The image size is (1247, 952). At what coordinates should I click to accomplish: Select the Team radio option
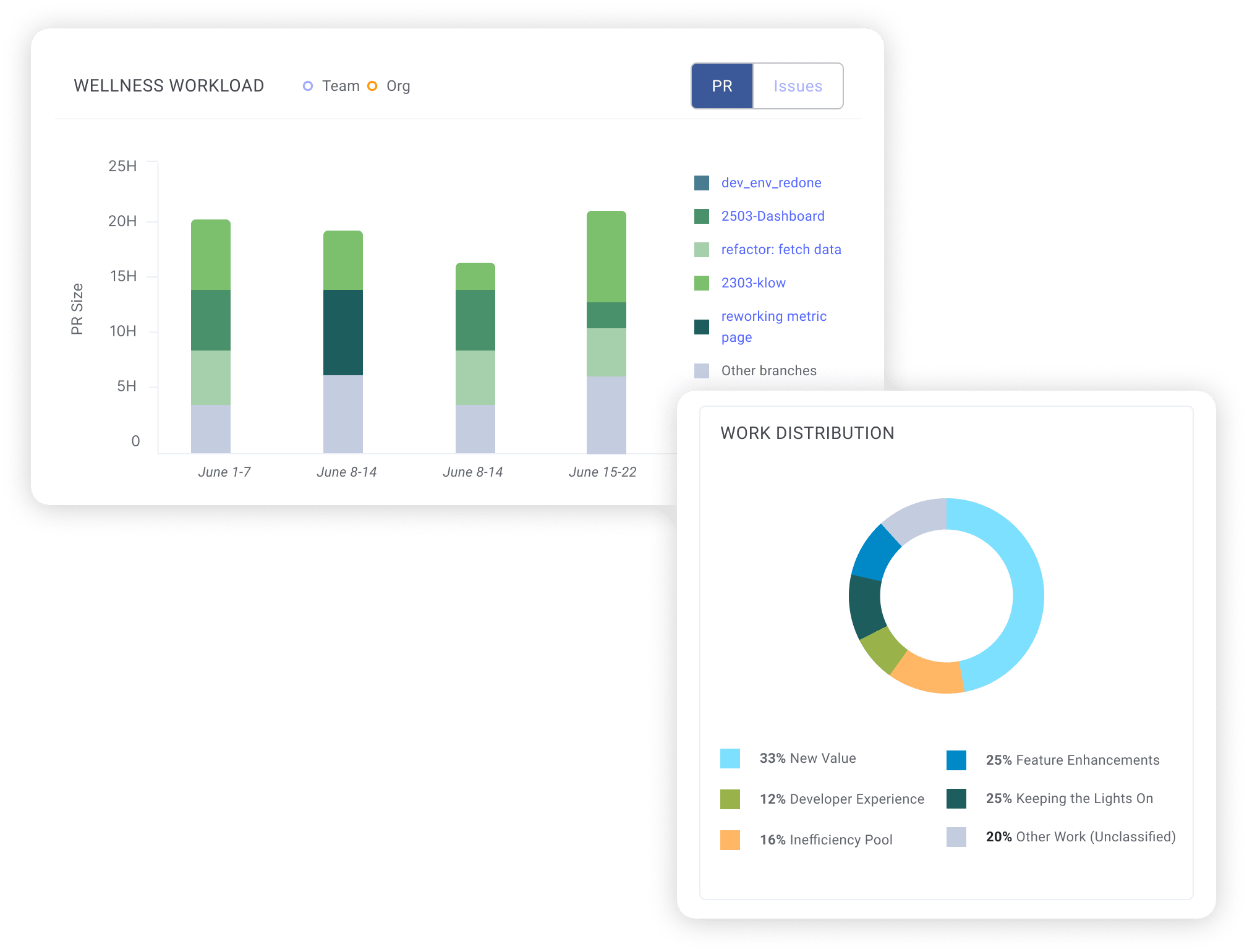(x=308, y=86)
